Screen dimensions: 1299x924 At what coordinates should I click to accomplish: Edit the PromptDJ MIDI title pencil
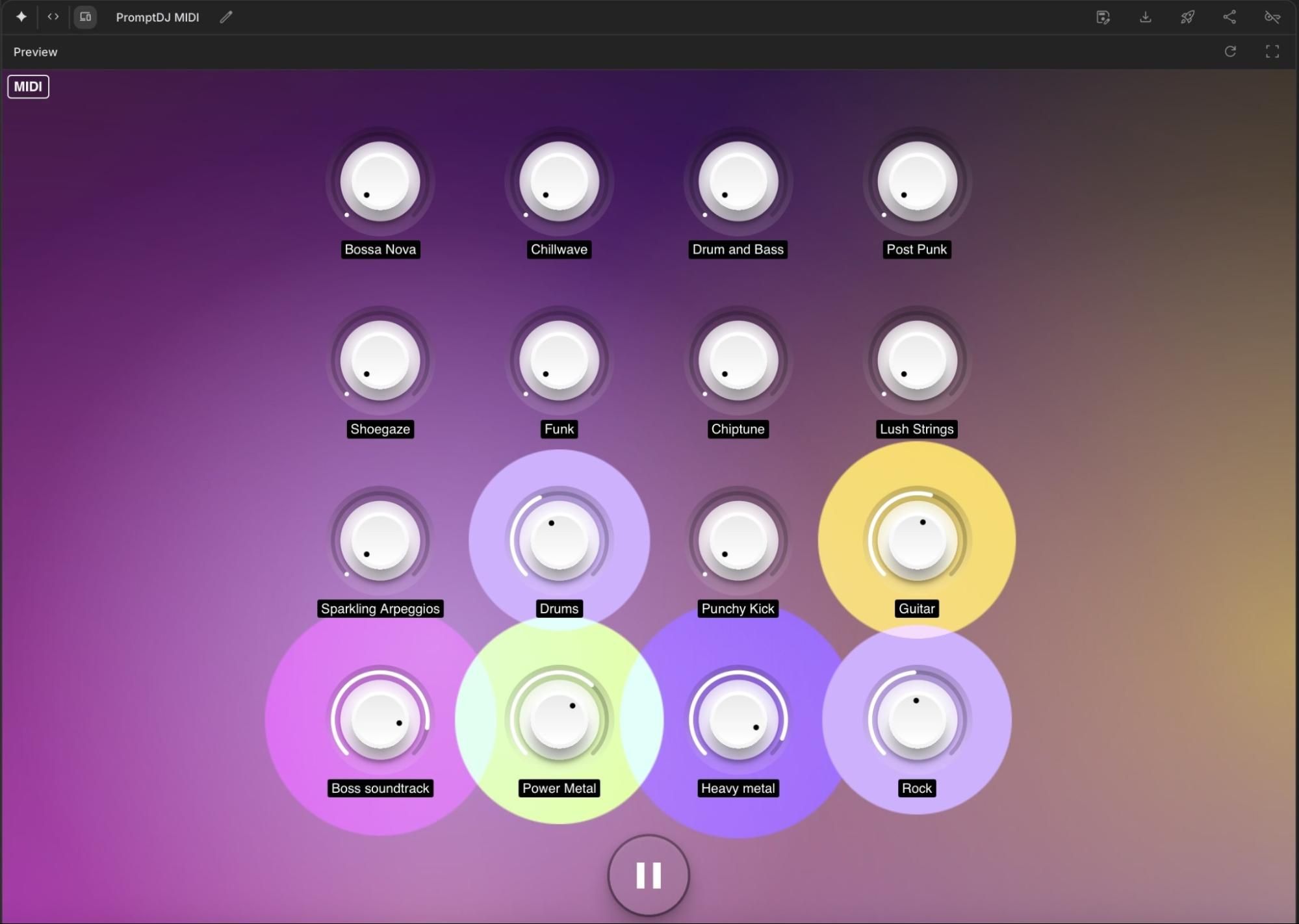click(x=225, y=17)
